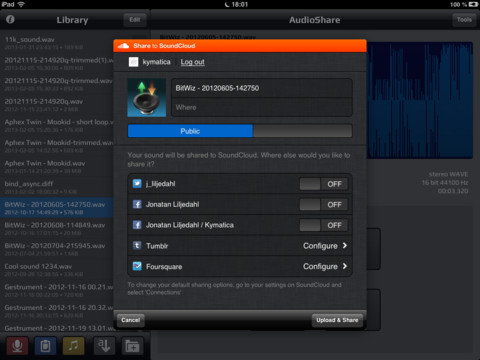The image size is (480, 360).
Task: Select Aphex Twin - Mookid - short loop
Action: coord(57,125)
